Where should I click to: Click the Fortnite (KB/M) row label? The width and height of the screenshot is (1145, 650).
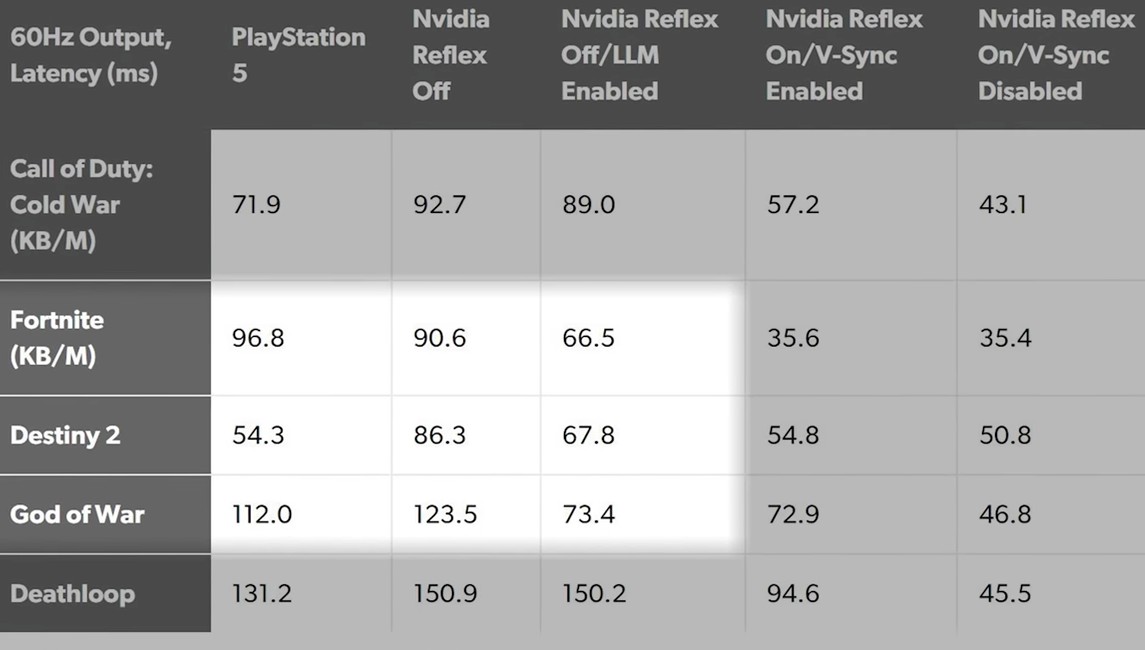click(58, 338)
